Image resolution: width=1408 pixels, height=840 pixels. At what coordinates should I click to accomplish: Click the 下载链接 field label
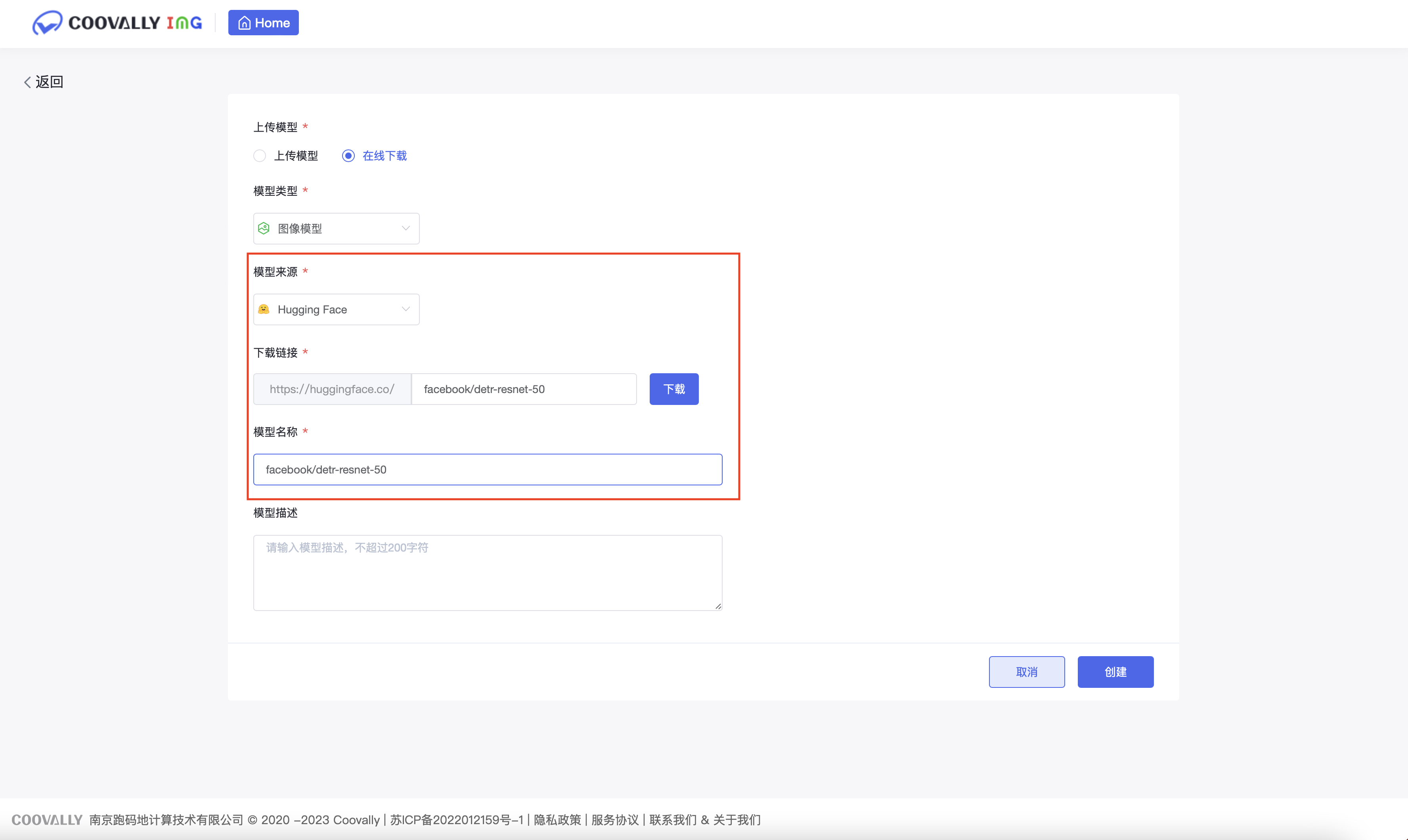[x=275, y=353]
